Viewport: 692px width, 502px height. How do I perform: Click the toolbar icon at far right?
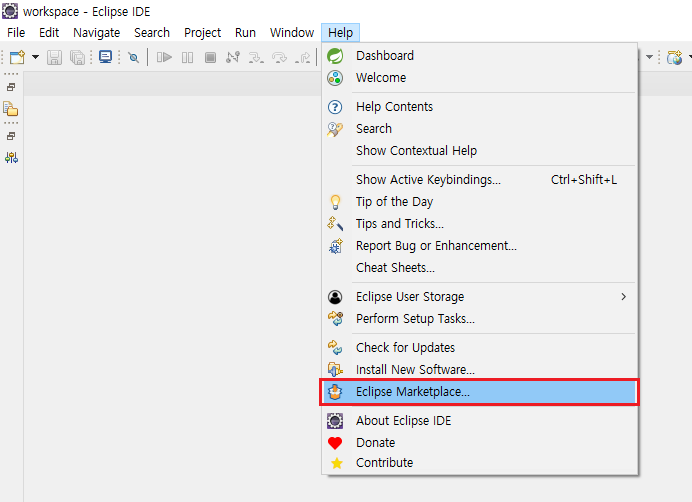point(675,57)
